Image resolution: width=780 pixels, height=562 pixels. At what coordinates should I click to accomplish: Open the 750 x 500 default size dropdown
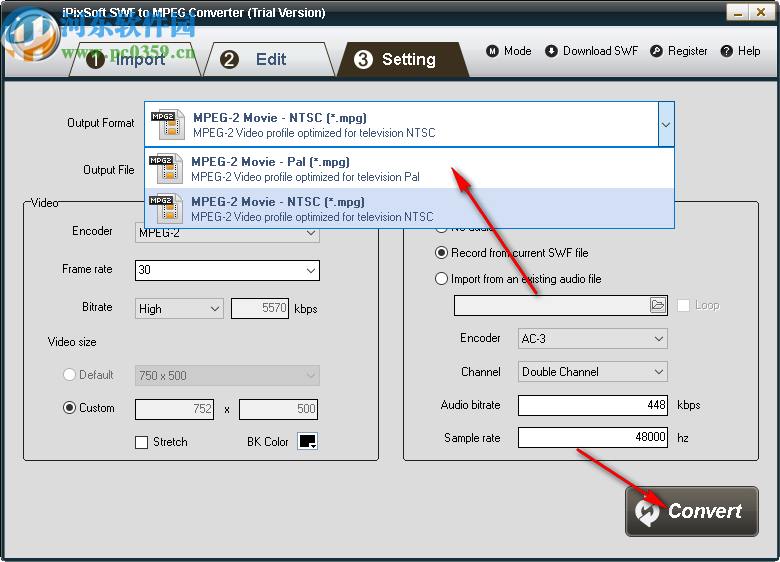tap(227, 375)
